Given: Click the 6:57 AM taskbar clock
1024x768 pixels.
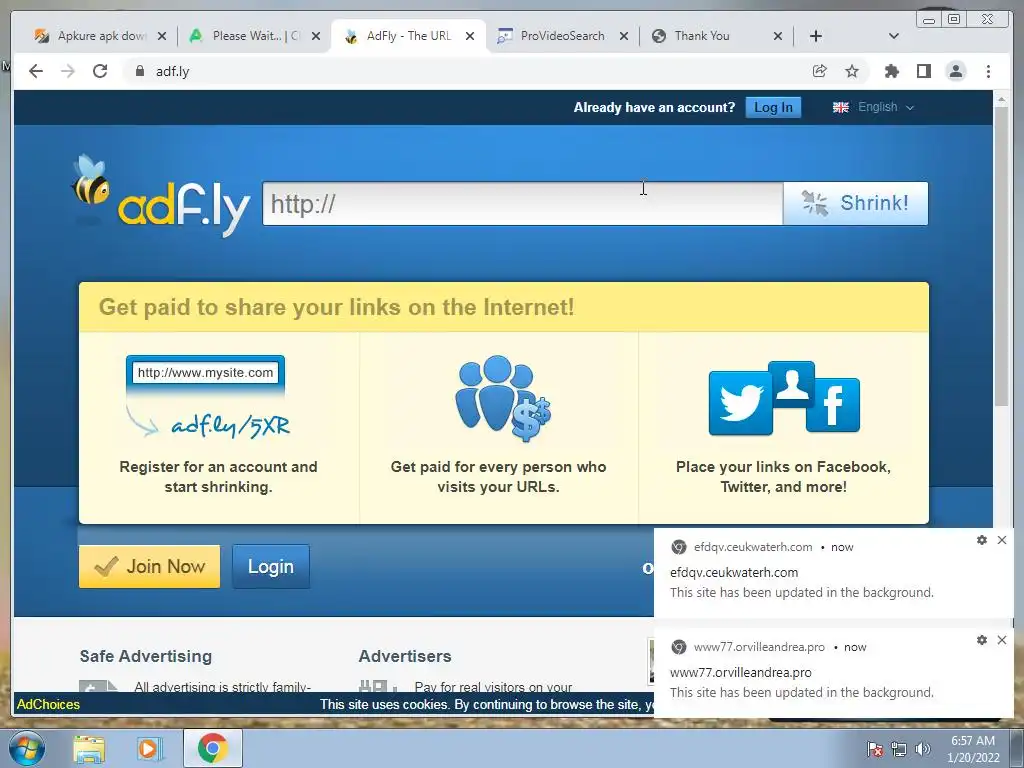Looking at the screenshot, I should (973, 749).
